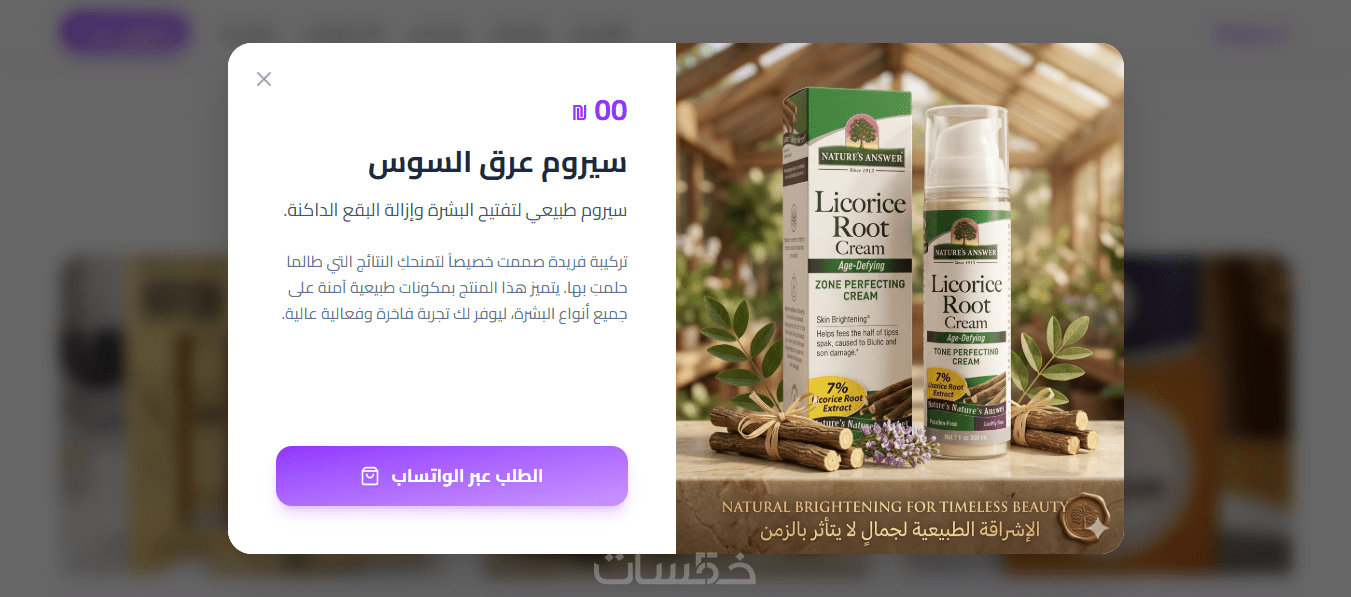This screenshot has height=597, width=1351.
Task: Click the gold tree seal emblem on the image
Action: tap(1084, 518)
